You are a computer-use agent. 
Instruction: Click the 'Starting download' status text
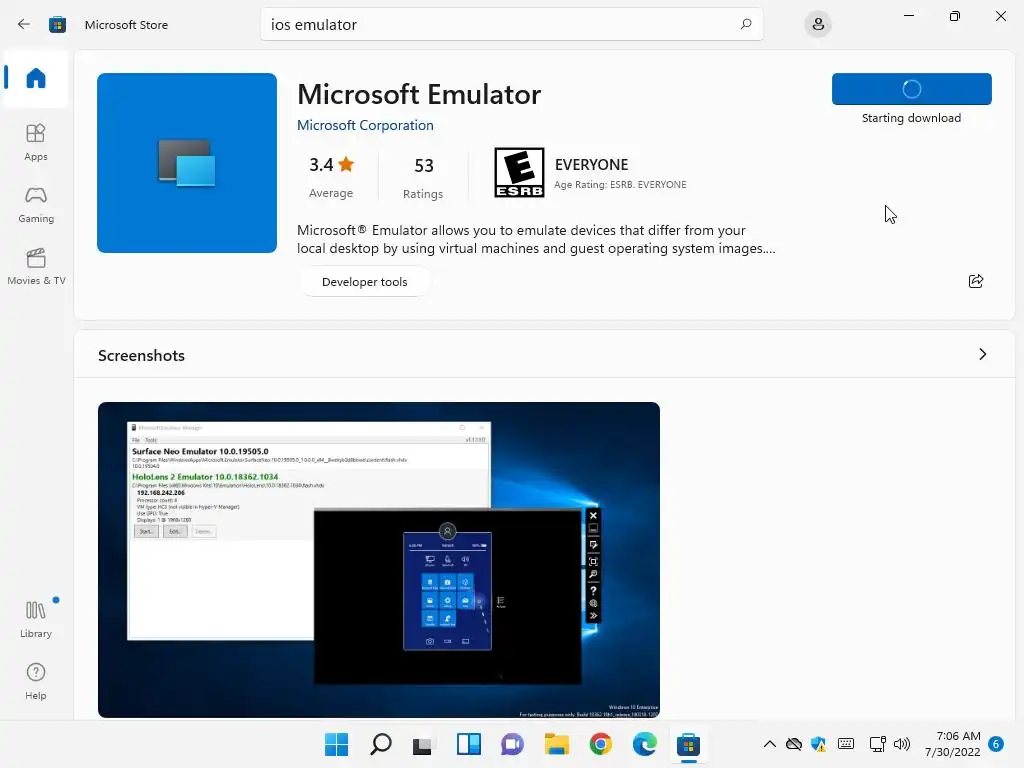(911, 118)
